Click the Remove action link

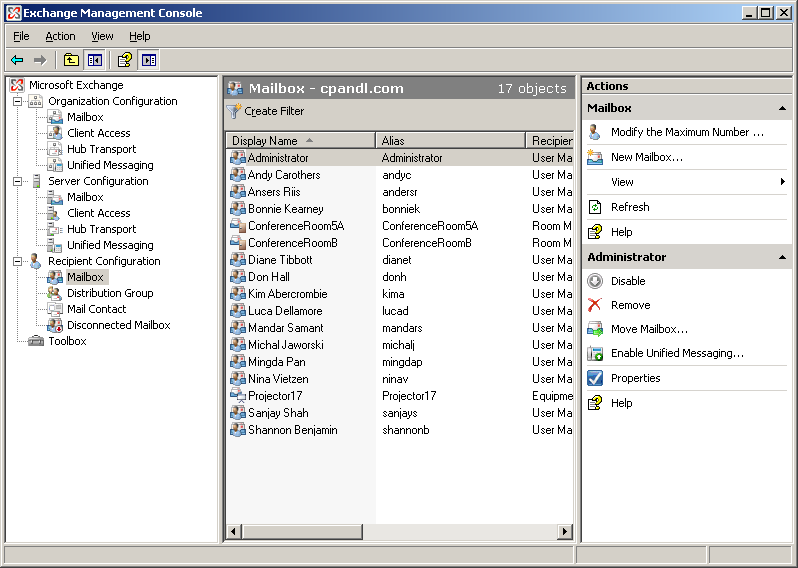coord(631,305)
